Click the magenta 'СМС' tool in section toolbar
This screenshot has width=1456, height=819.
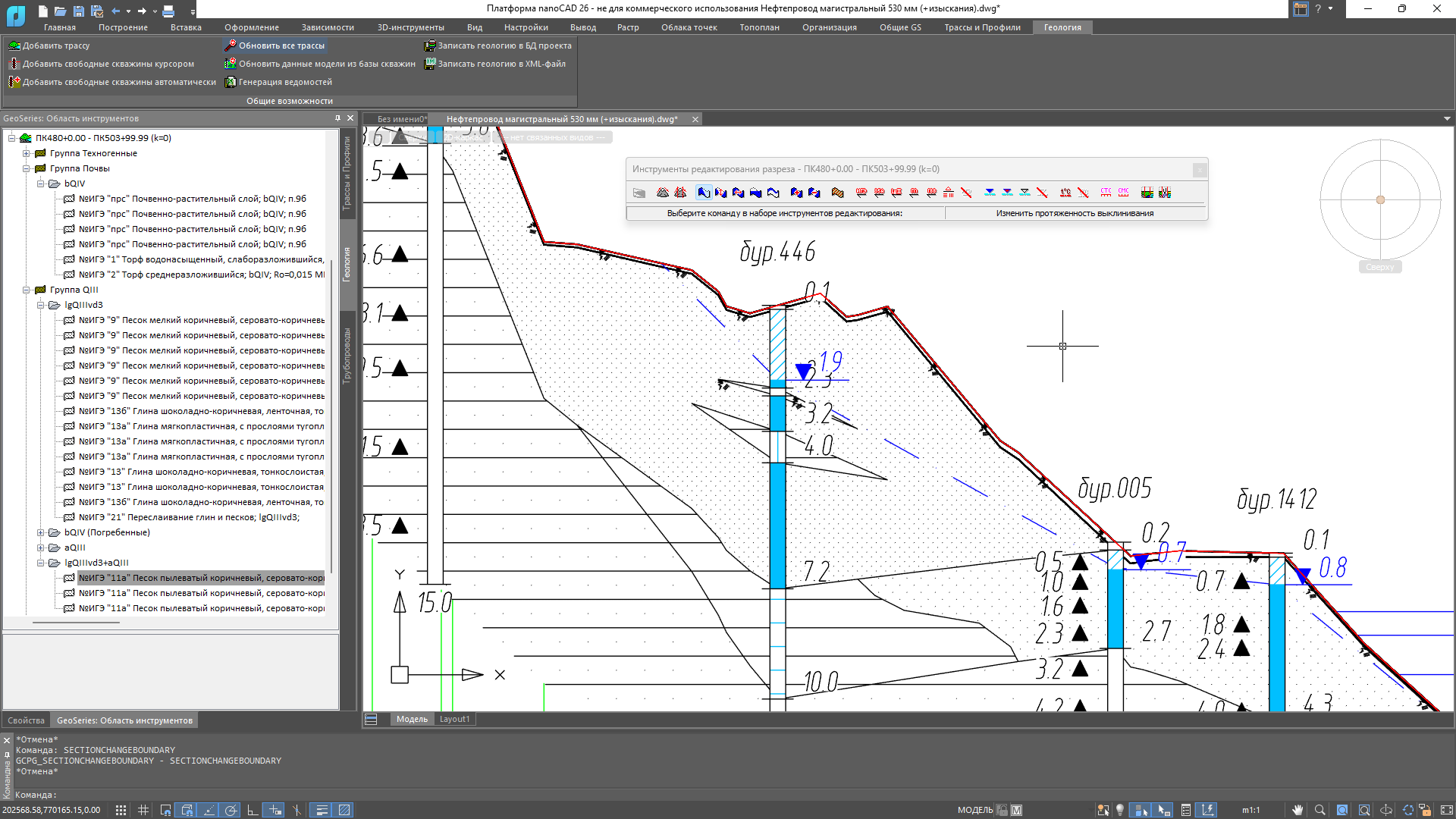coord(1123,193)
